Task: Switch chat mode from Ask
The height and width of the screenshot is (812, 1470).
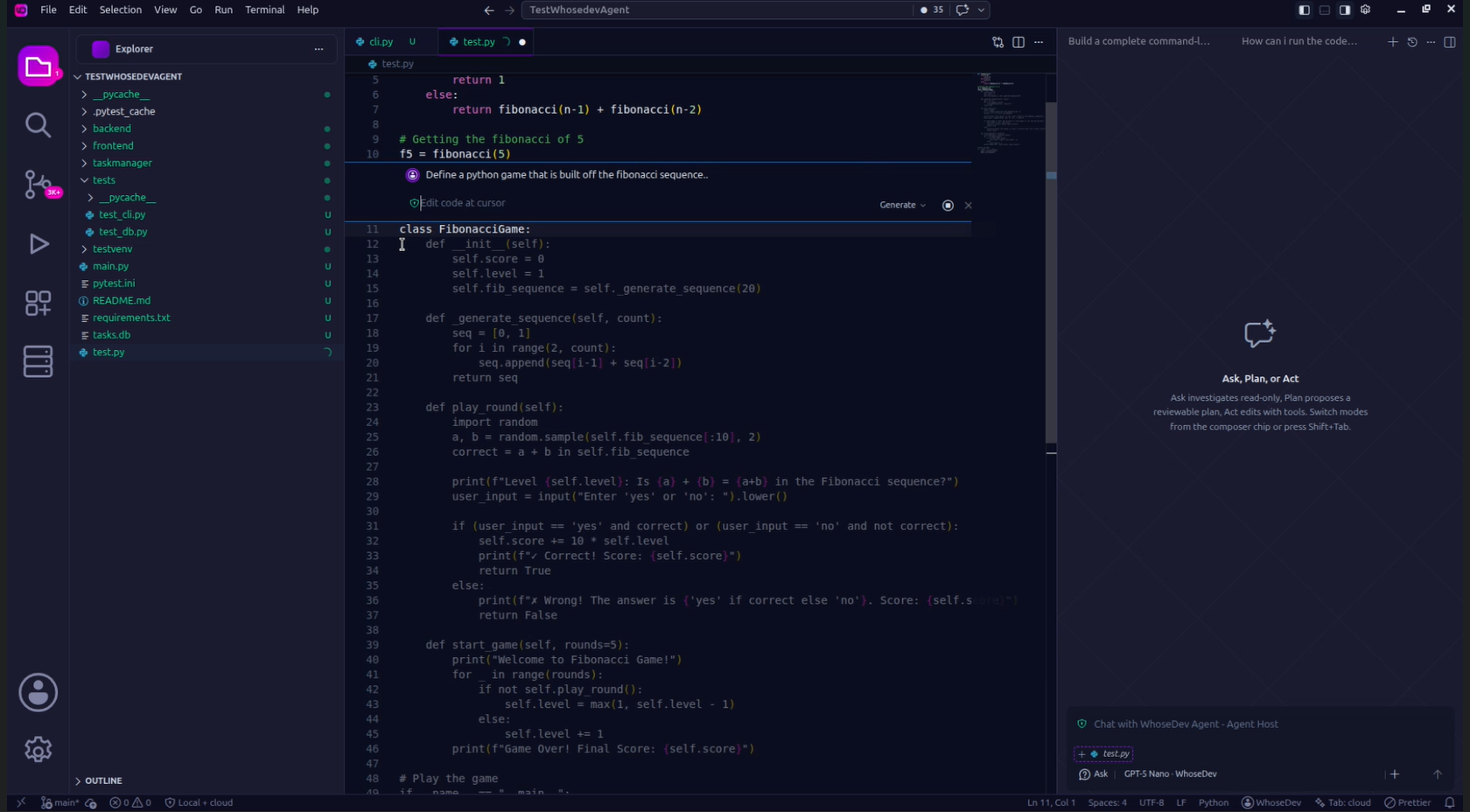Action: click(1093, 773)
